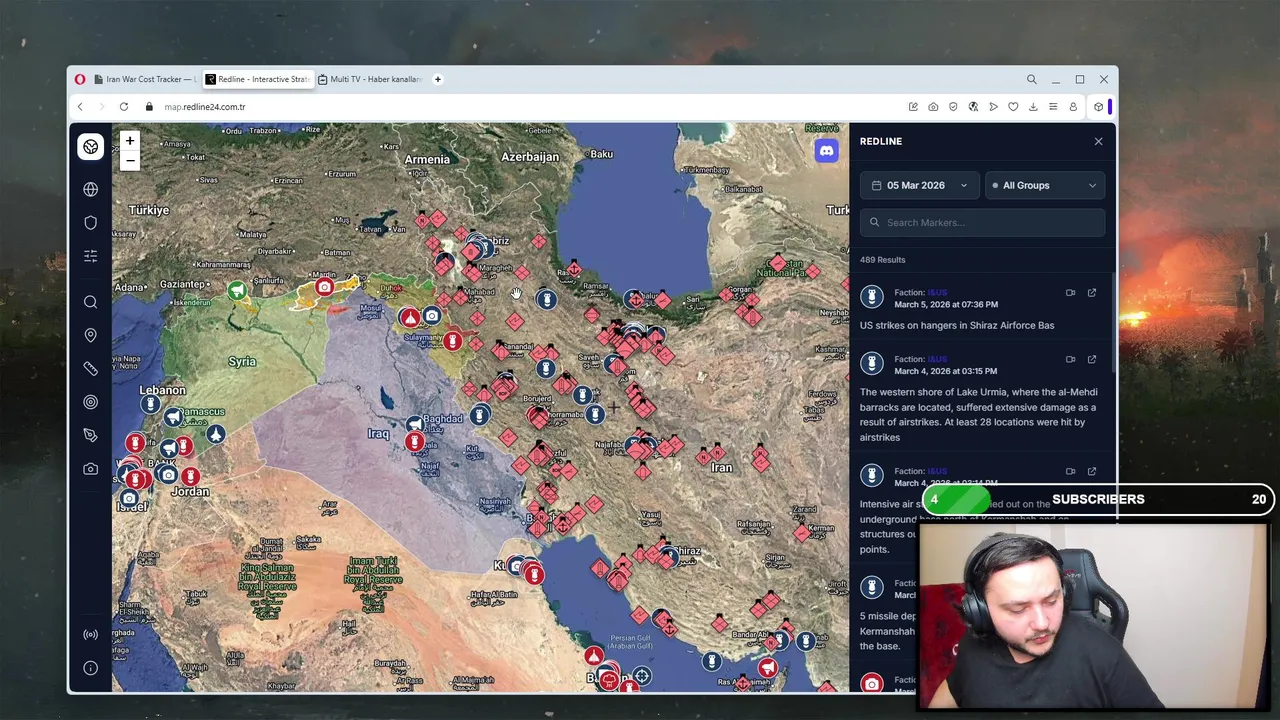Select the 'March 4, 2026 at 03:15 PM' timestamp
The image size is (1280, 720).
[945, 371]
